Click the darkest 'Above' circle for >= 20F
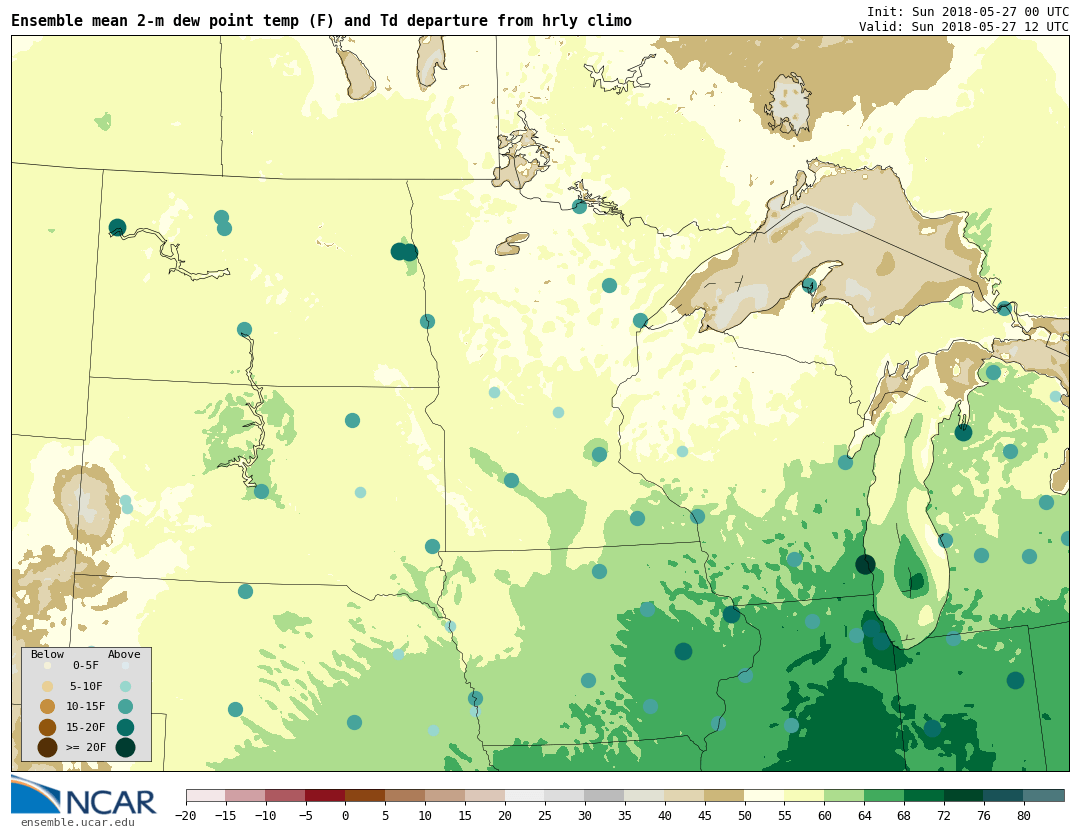 click(125, 748)
